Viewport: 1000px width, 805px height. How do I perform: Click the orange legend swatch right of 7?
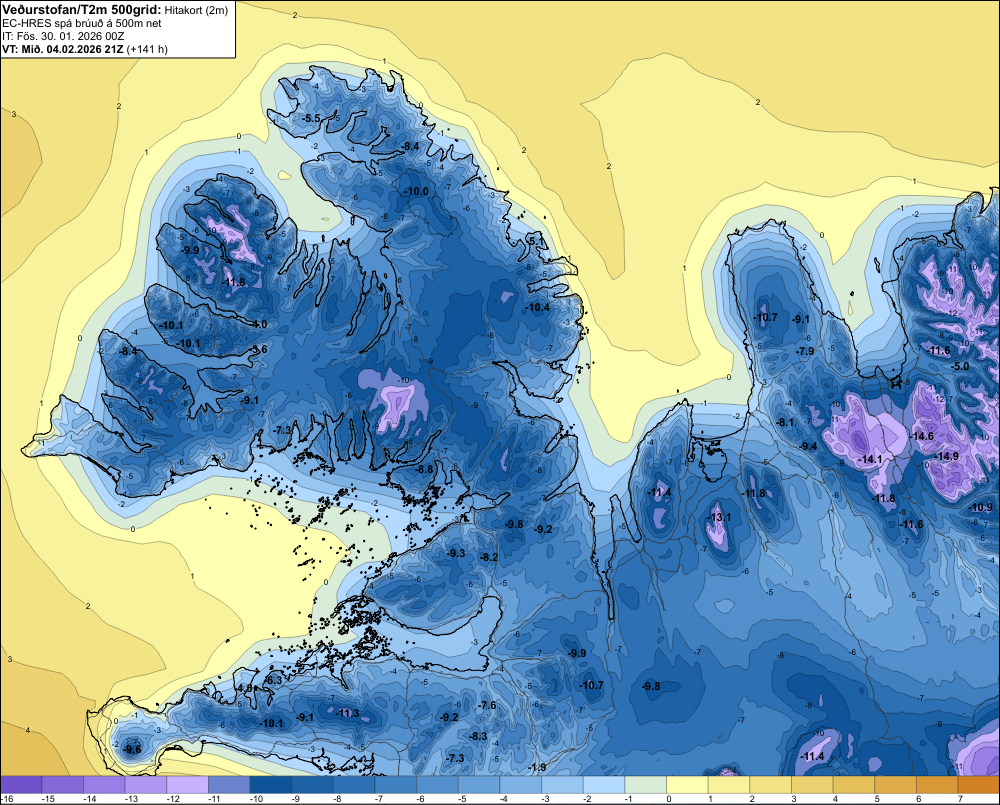[979, 785]
